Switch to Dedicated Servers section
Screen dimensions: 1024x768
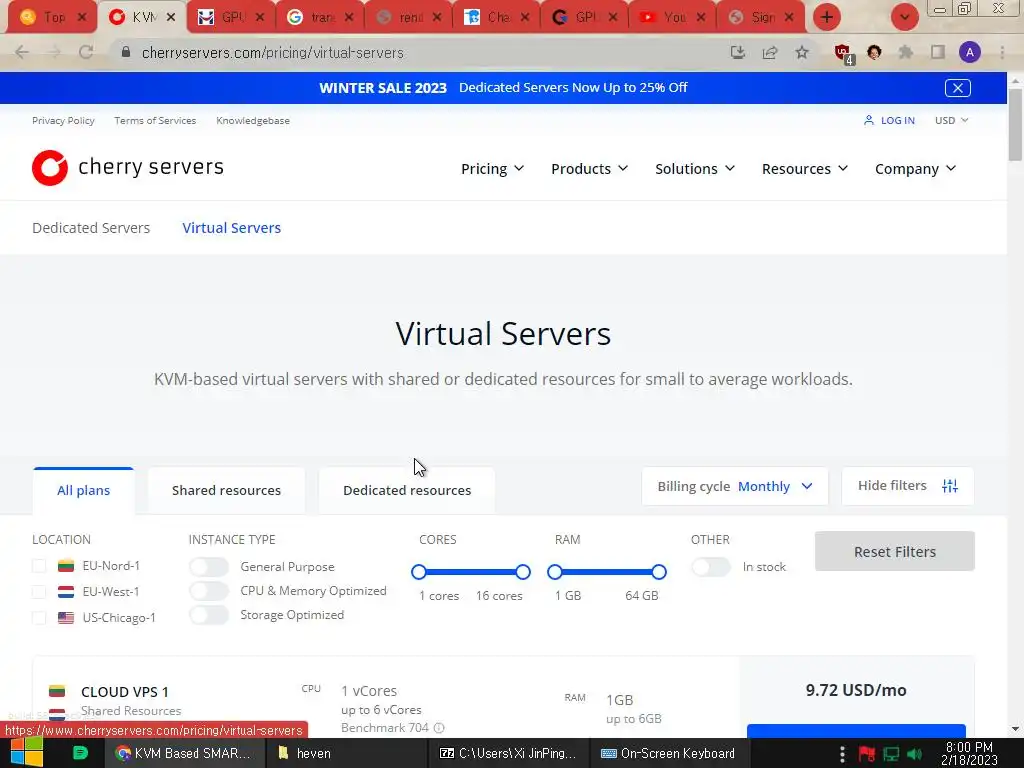(x=91, y=228)
